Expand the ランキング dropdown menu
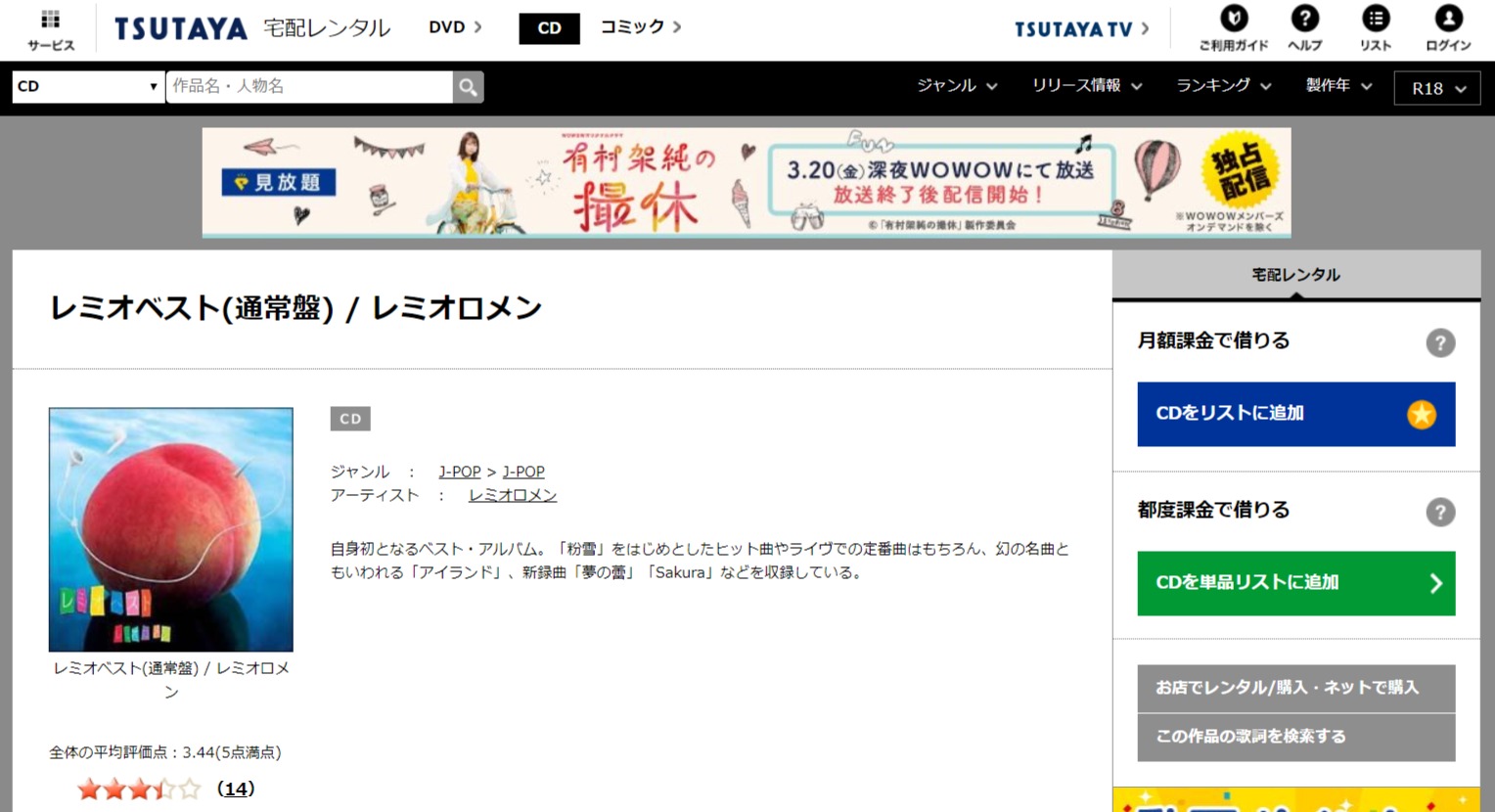 pyautogui.click(x=1223, y=86)
